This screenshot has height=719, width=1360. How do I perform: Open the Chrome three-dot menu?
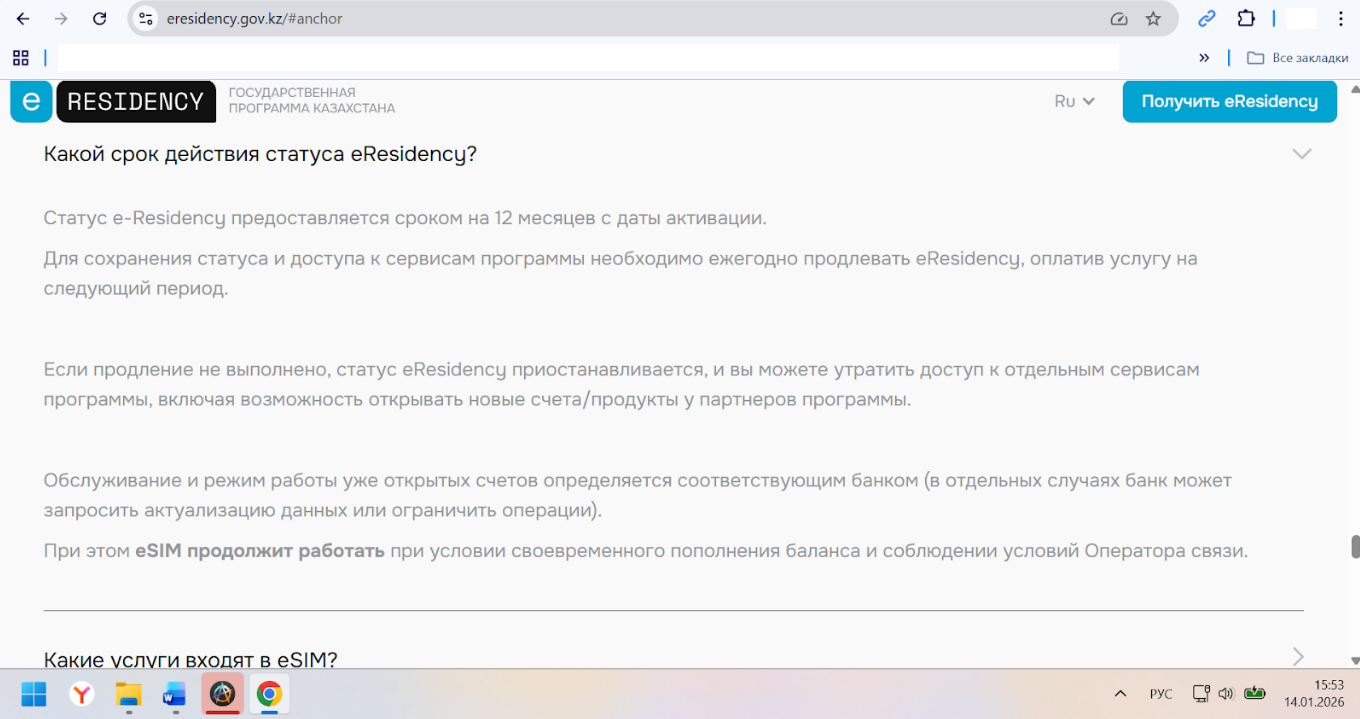tap(1340, 18)
